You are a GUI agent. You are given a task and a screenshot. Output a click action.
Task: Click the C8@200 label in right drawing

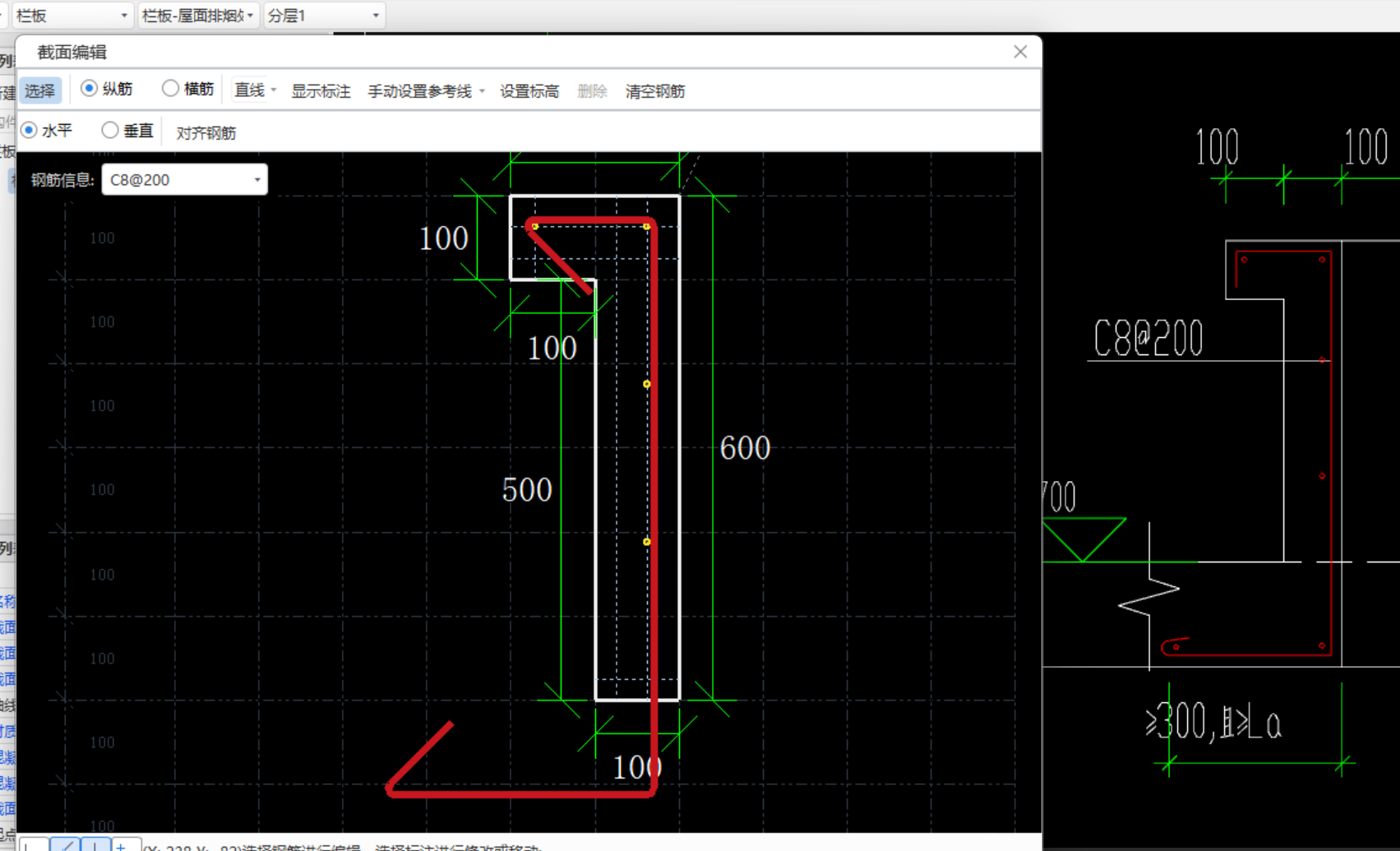coord(1148,338)
